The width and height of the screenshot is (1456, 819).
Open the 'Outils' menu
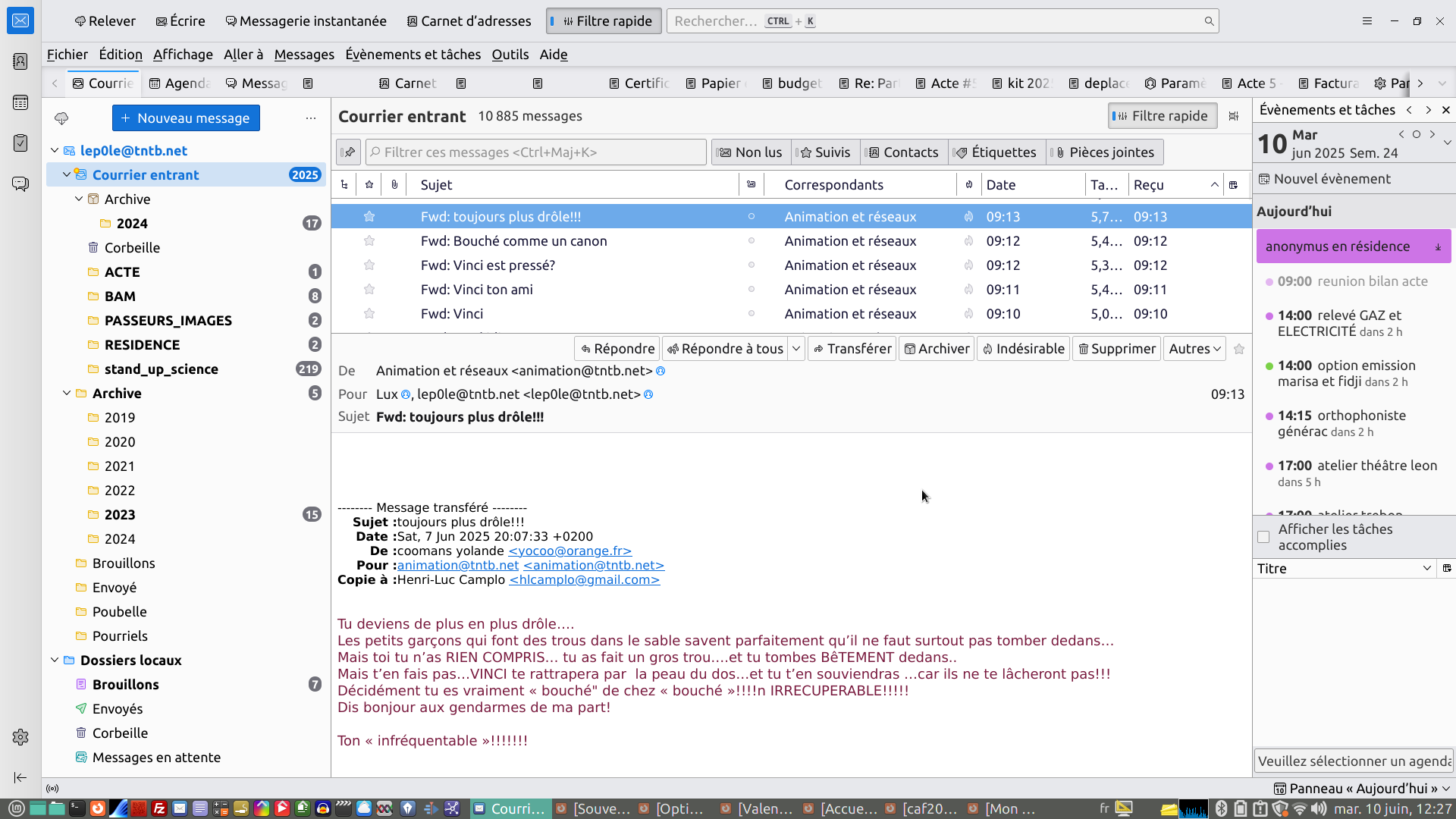point(510,55)
